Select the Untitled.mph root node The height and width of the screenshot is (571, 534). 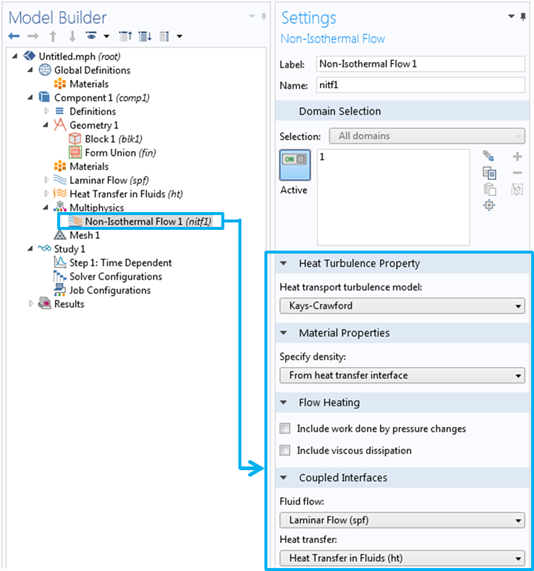coord(79,56)
